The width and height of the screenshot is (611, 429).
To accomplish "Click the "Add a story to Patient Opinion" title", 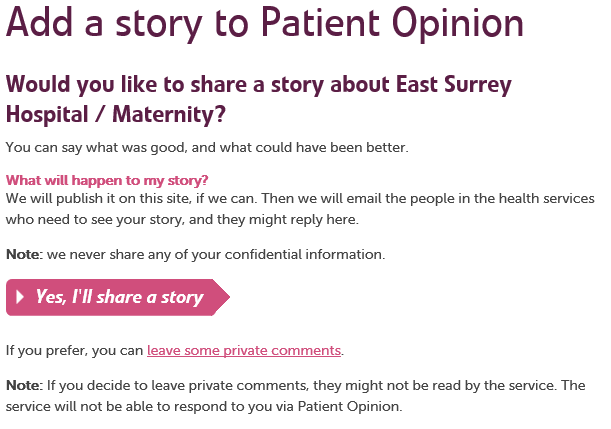I will click(x=265, y=23).
